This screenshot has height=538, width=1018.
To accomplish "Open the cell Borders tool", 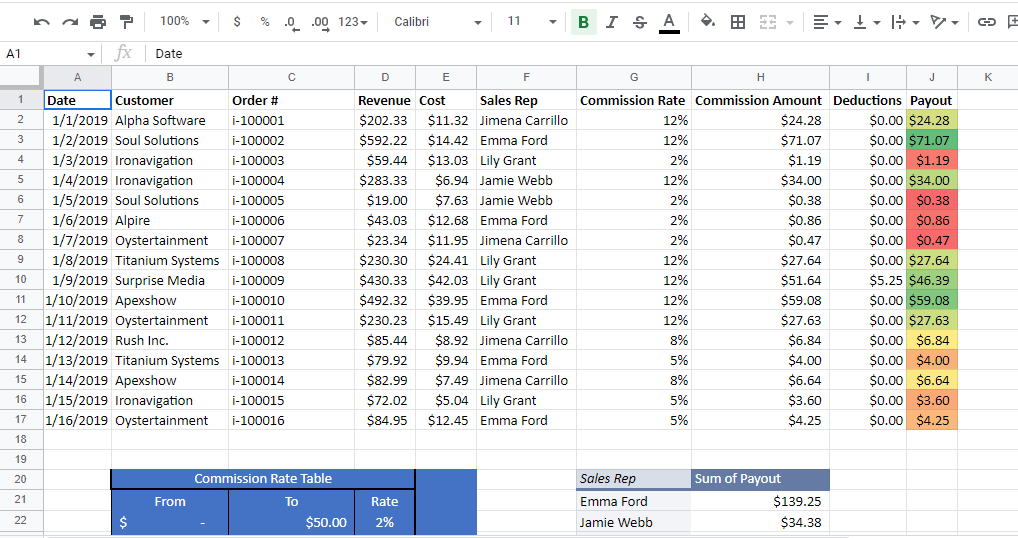I will tap(738, 22).
